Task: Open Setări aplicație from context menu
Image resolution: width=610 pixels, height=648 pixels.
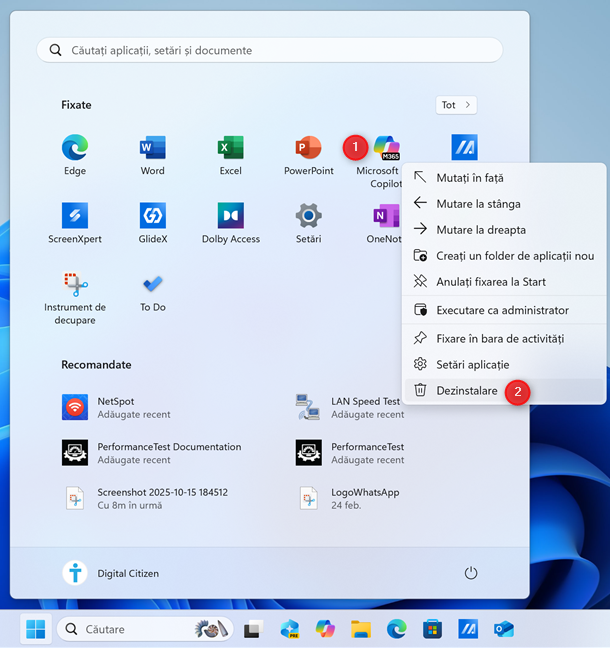Action: (504, 364)
